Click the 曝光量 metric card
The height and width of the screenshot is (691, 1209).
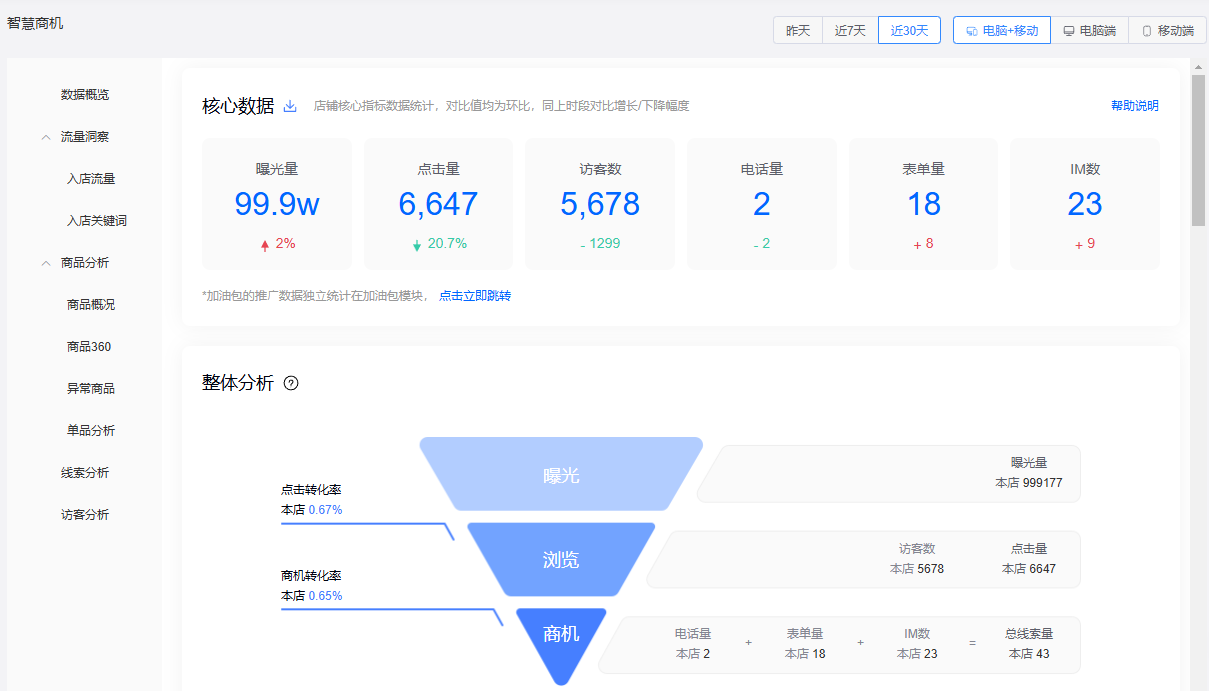(277, 204)
